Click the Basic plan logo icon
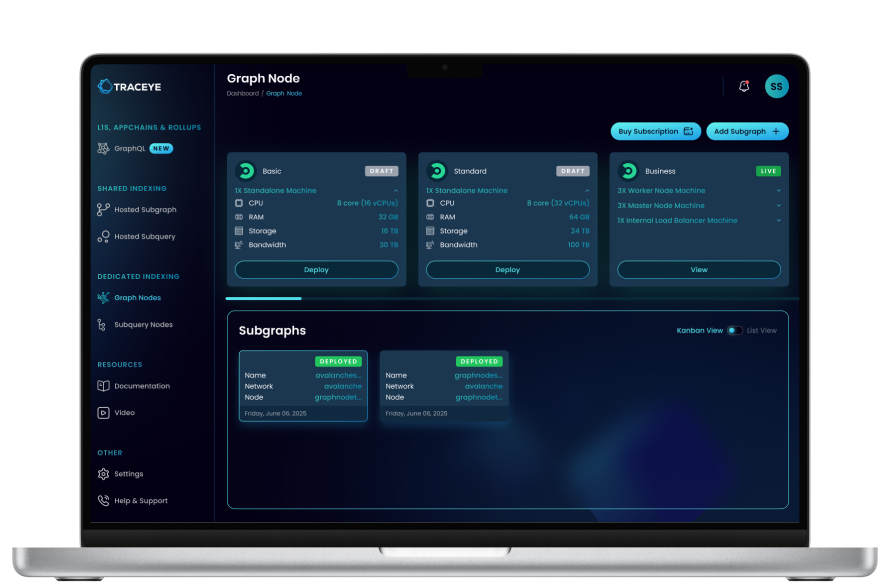This screenshot has width=890, height=587. 245,171
